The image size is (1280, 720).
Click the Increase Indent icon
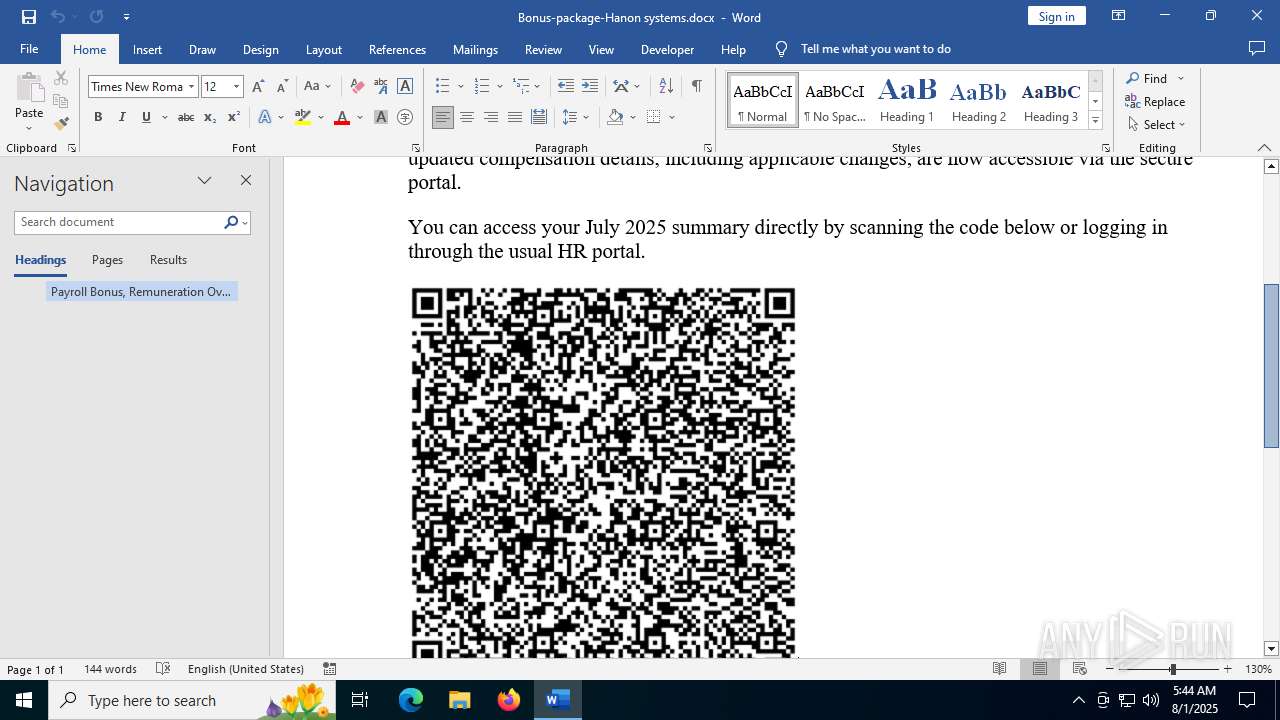coord(590,87)
